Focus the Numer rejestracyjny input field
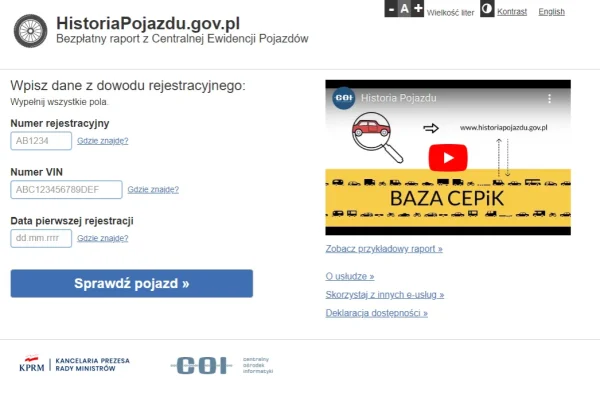Screen dimensions: 600x400 tap(41, 141)
